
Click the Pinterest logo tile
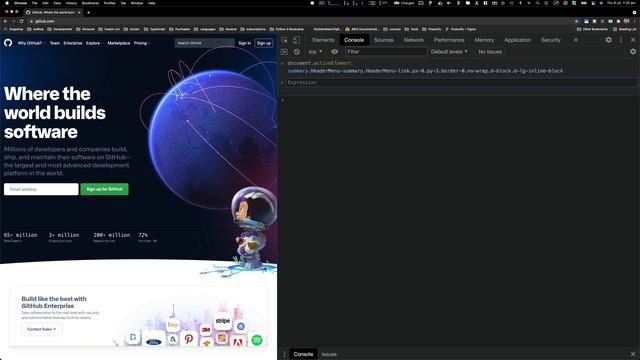click(189, 339)
